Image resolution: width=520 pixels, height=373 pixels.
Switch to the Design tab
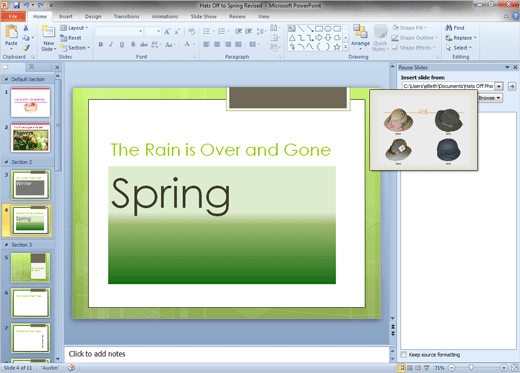pyautogui.click(x=93, y=16)
